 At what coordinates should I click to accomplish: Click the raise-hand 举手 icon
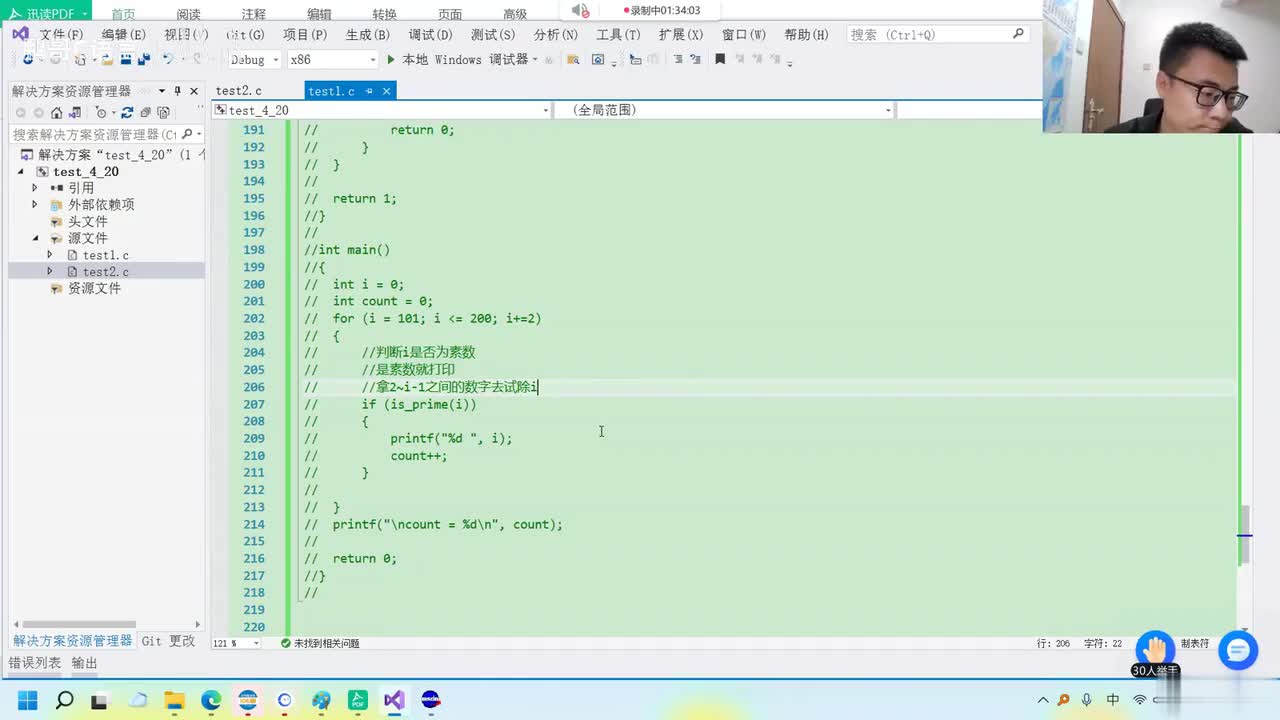(x=1155, y=650)
